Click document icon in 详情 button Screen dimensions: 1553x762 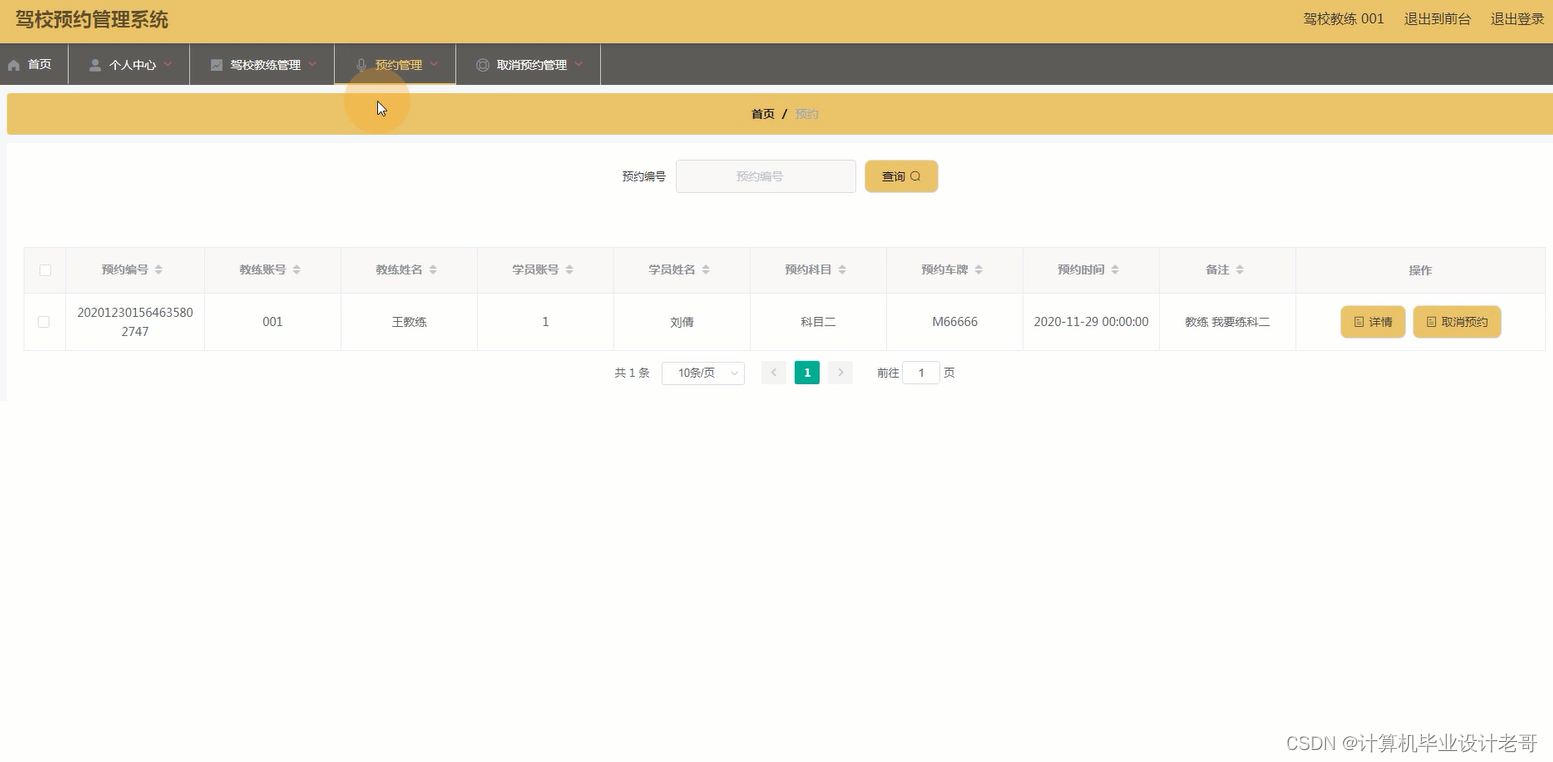point(1359,322)
